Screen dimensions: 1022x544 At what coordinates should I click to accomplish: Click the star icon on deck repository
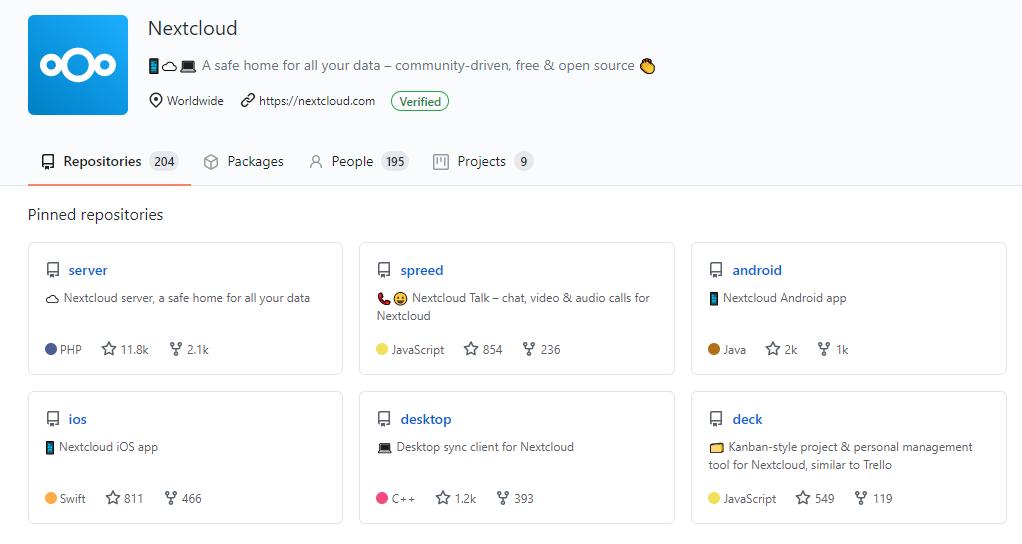[802, 498]
